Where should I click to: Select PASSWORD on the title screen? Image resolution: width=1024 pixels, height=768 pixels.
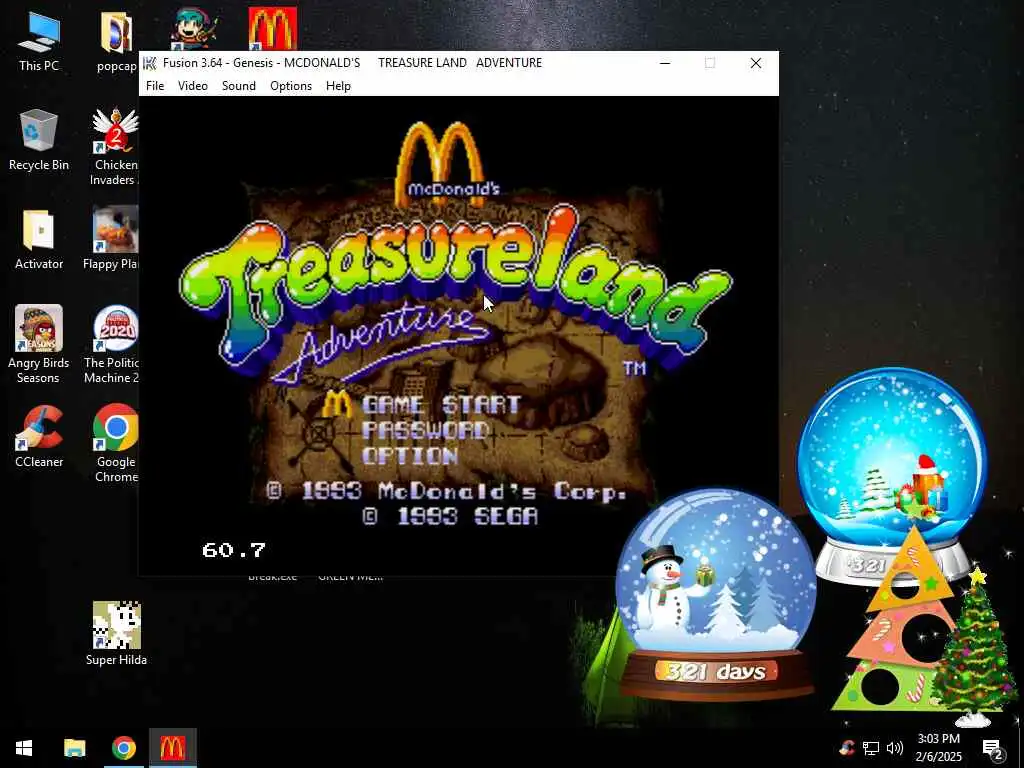425,430
